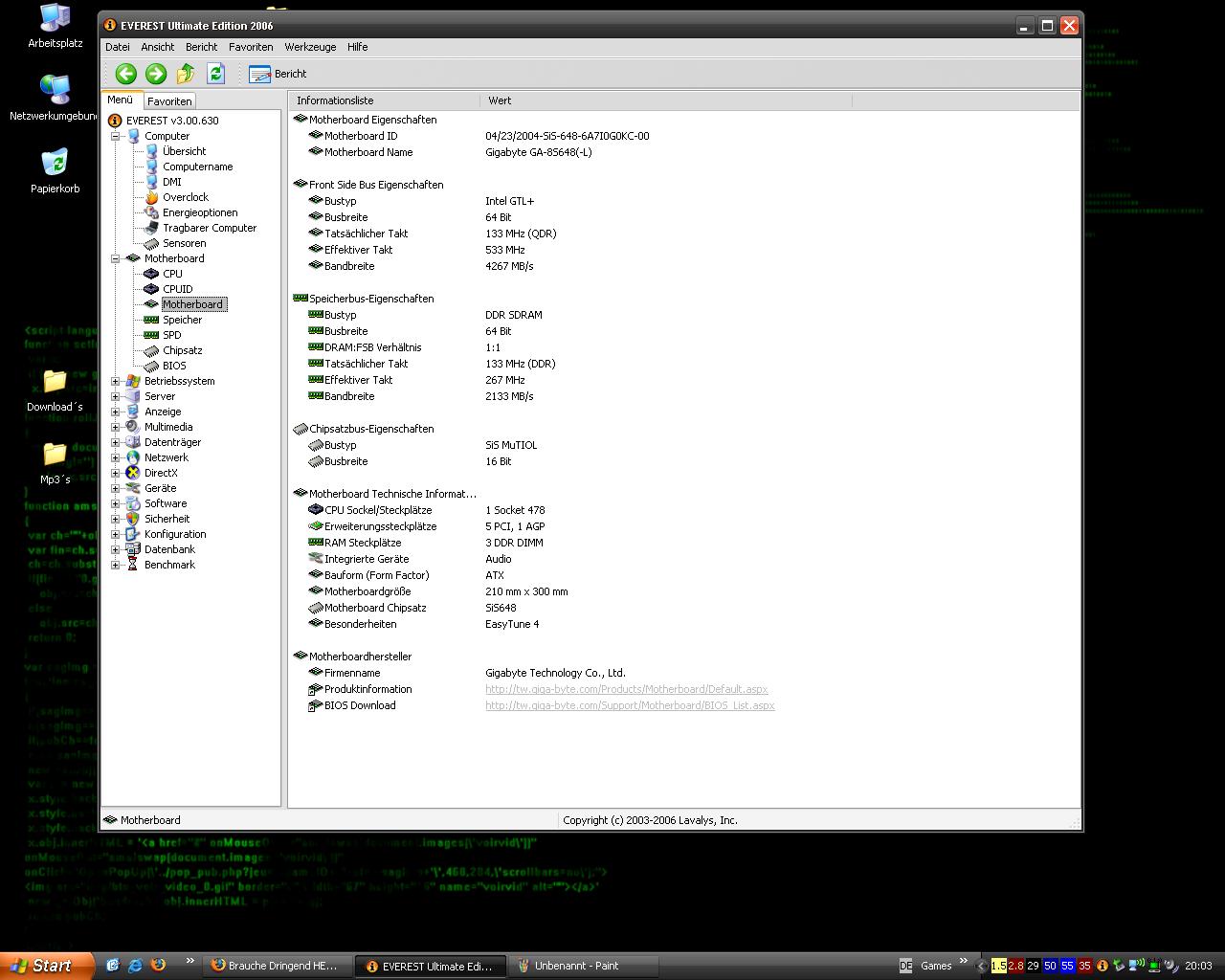Switch to Brauche Dringend HE... taskbar button
1225x980 pixels.
[x=278, y=966]
